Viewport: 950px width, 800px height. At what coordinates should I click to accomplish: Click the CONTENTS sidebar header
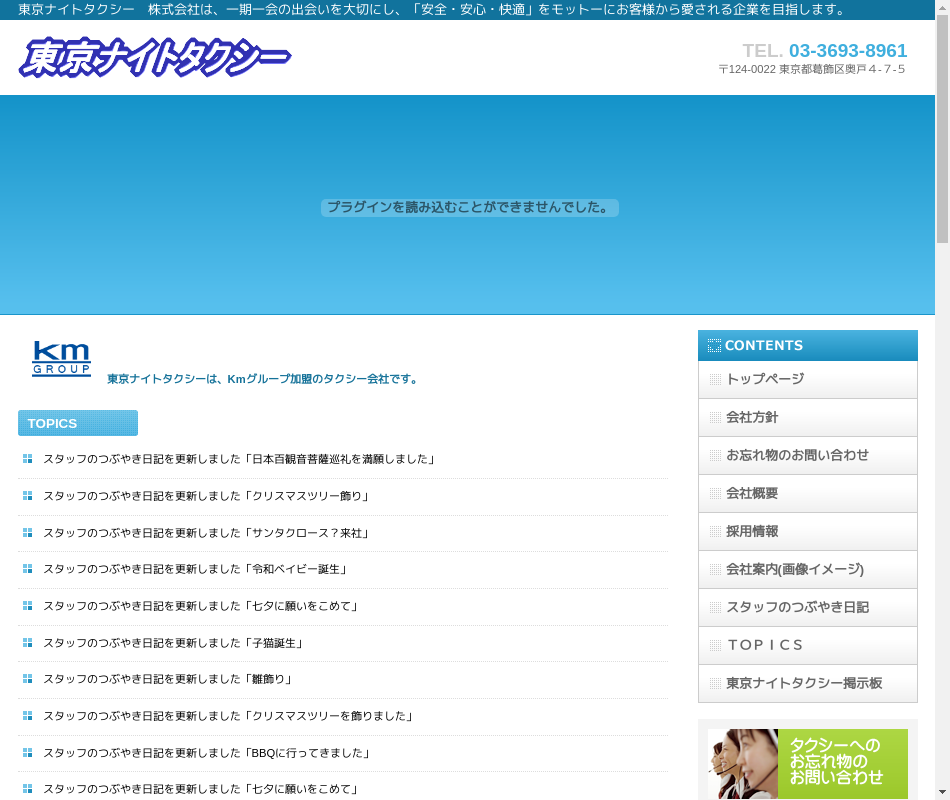pos(808,345)
